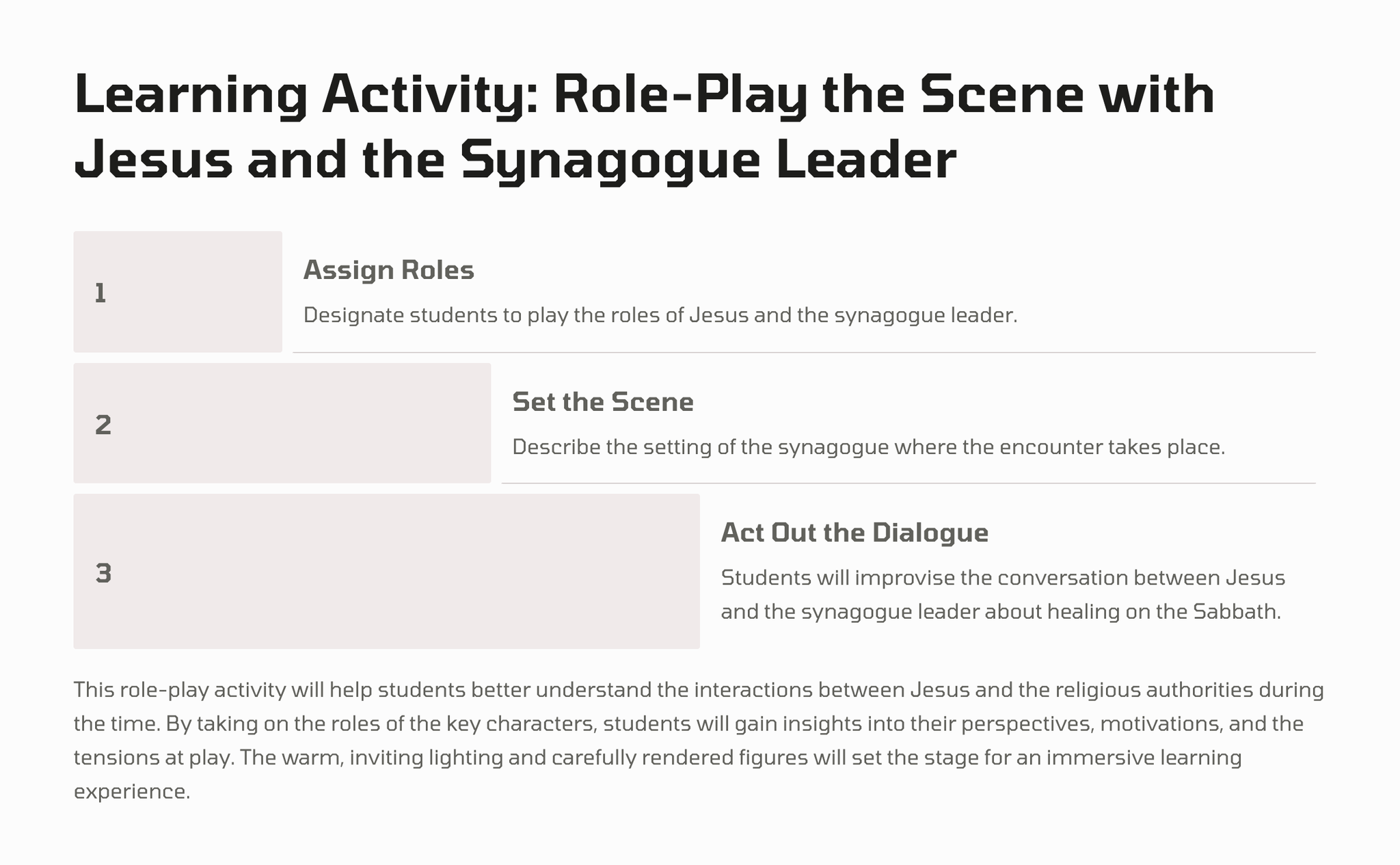This screenshot has height=865, width=1400.
Task: Click the 'Students will improvise the conversation' text
Action: click(x=1002, y=578)
